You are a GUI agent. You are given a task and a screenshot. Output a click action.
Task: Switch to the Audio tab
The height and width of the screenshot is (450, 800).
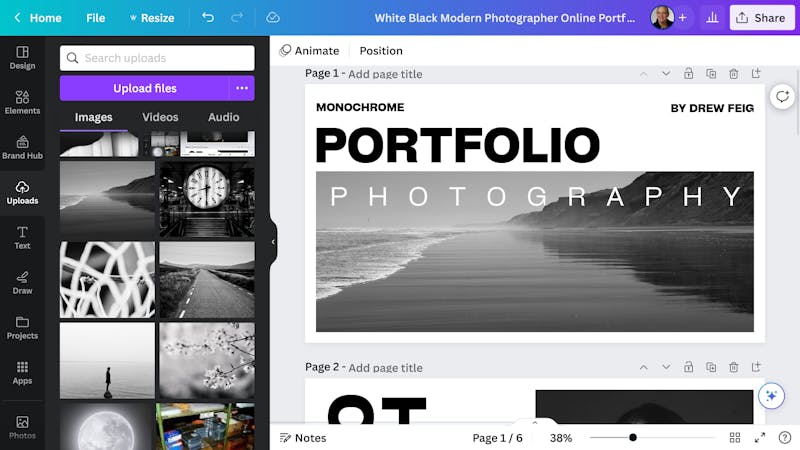223,117
